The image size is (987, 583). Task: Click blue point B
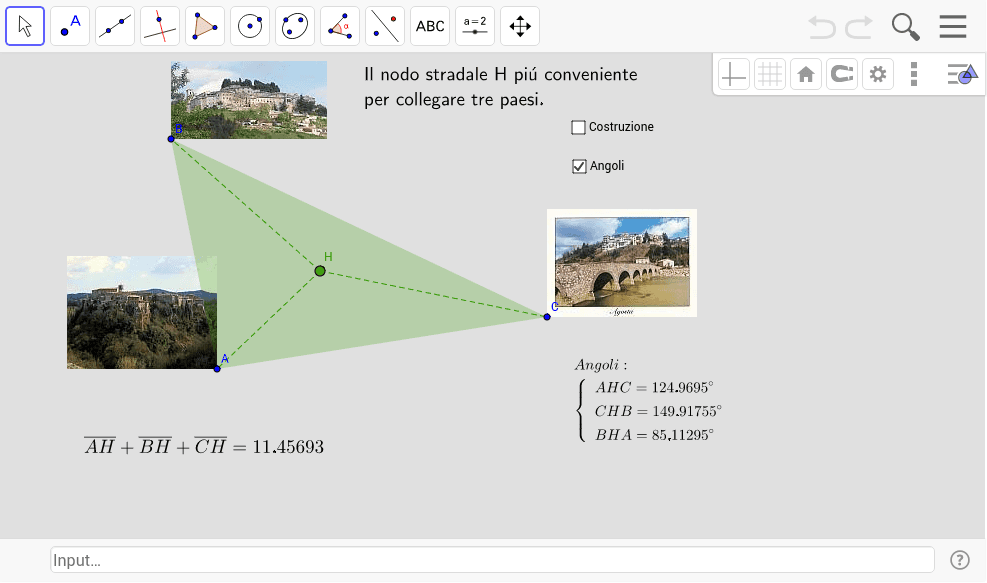171,139
